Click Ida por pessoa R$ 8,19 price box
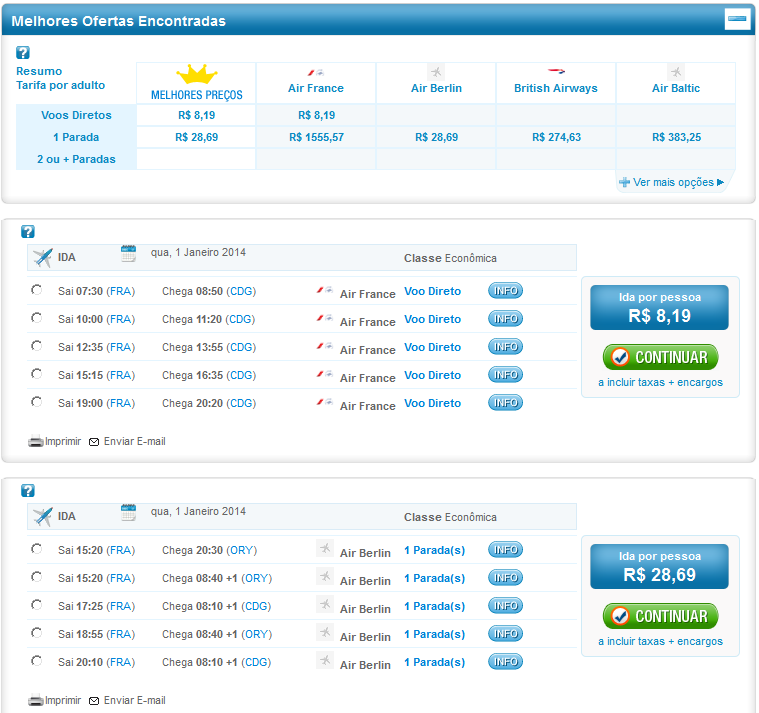Viewport: 759px width, 713px height. point(659,307)
